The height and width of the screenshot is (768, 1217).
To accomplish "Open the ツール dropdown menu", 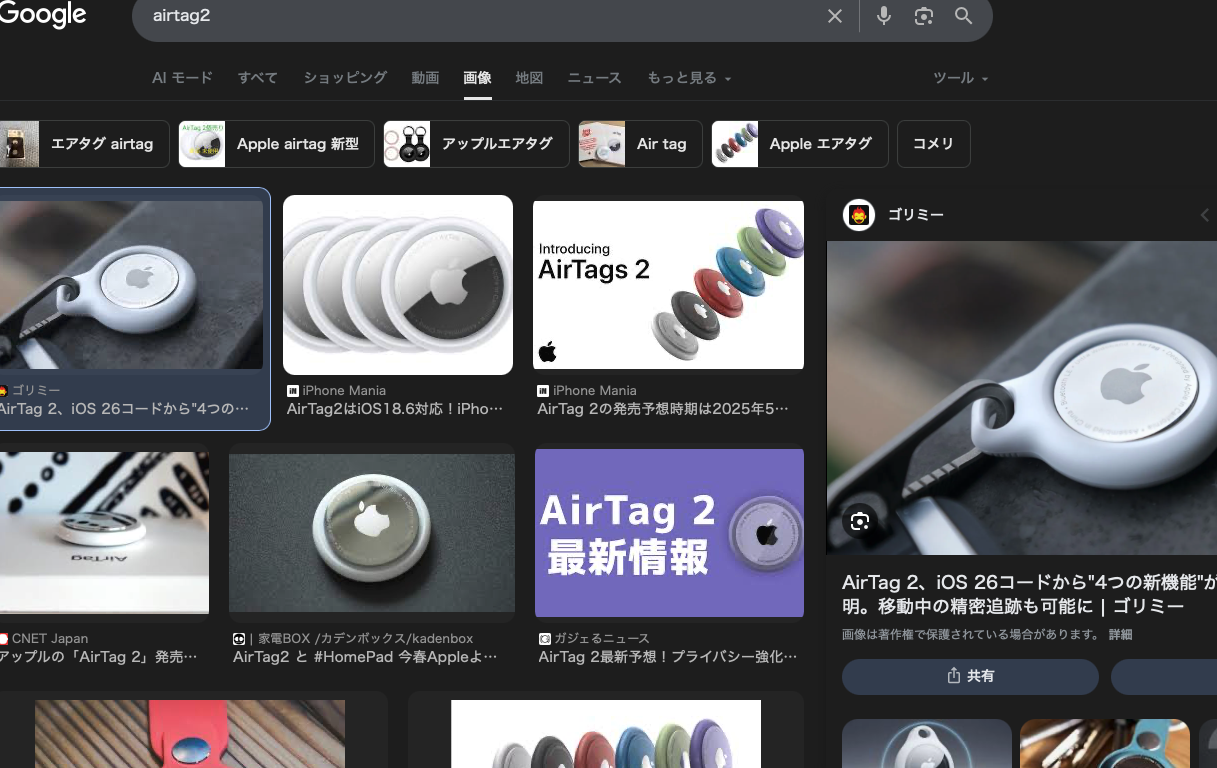I will point(960,78).
